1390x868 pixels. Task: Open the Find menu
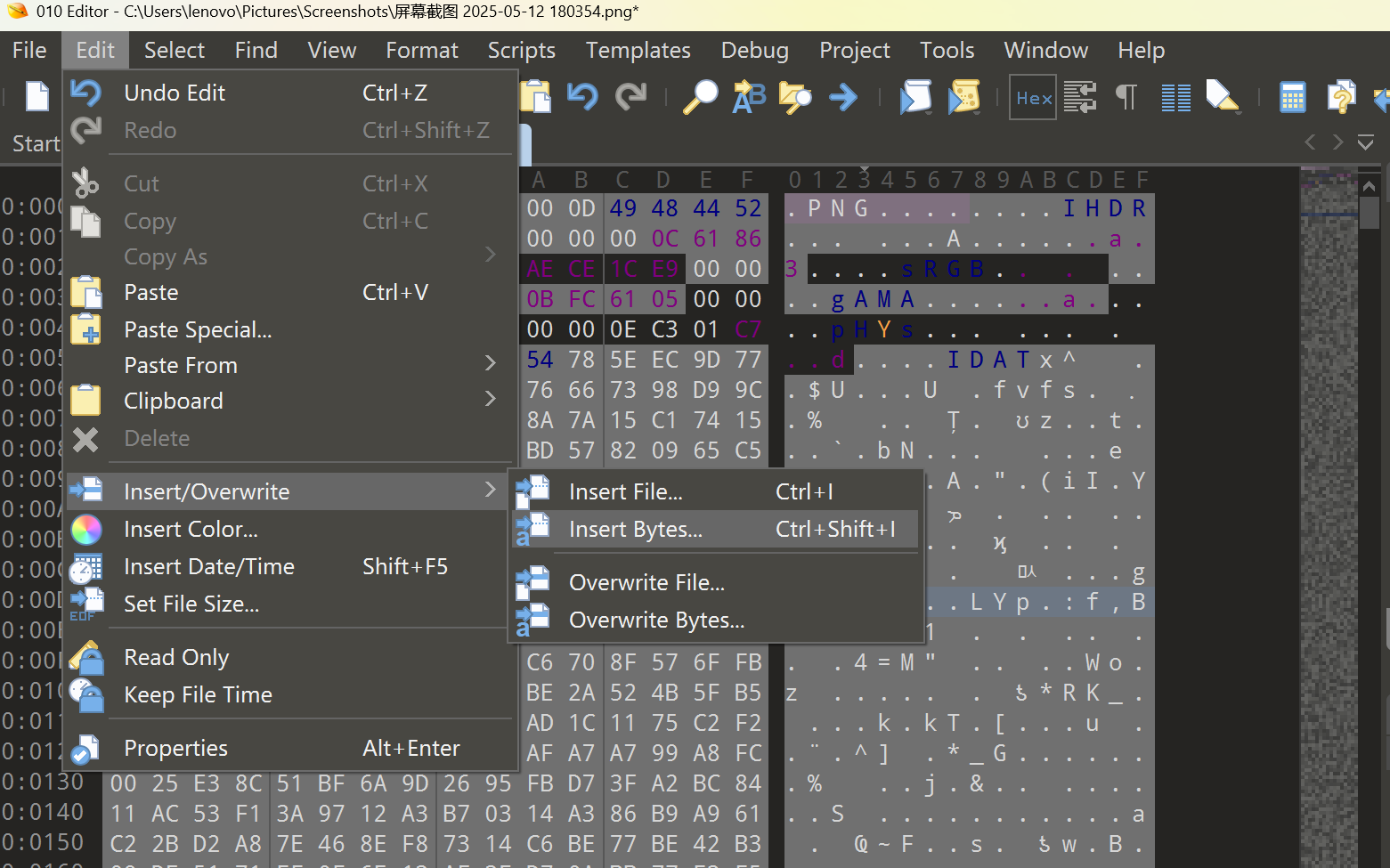point(256,50)
